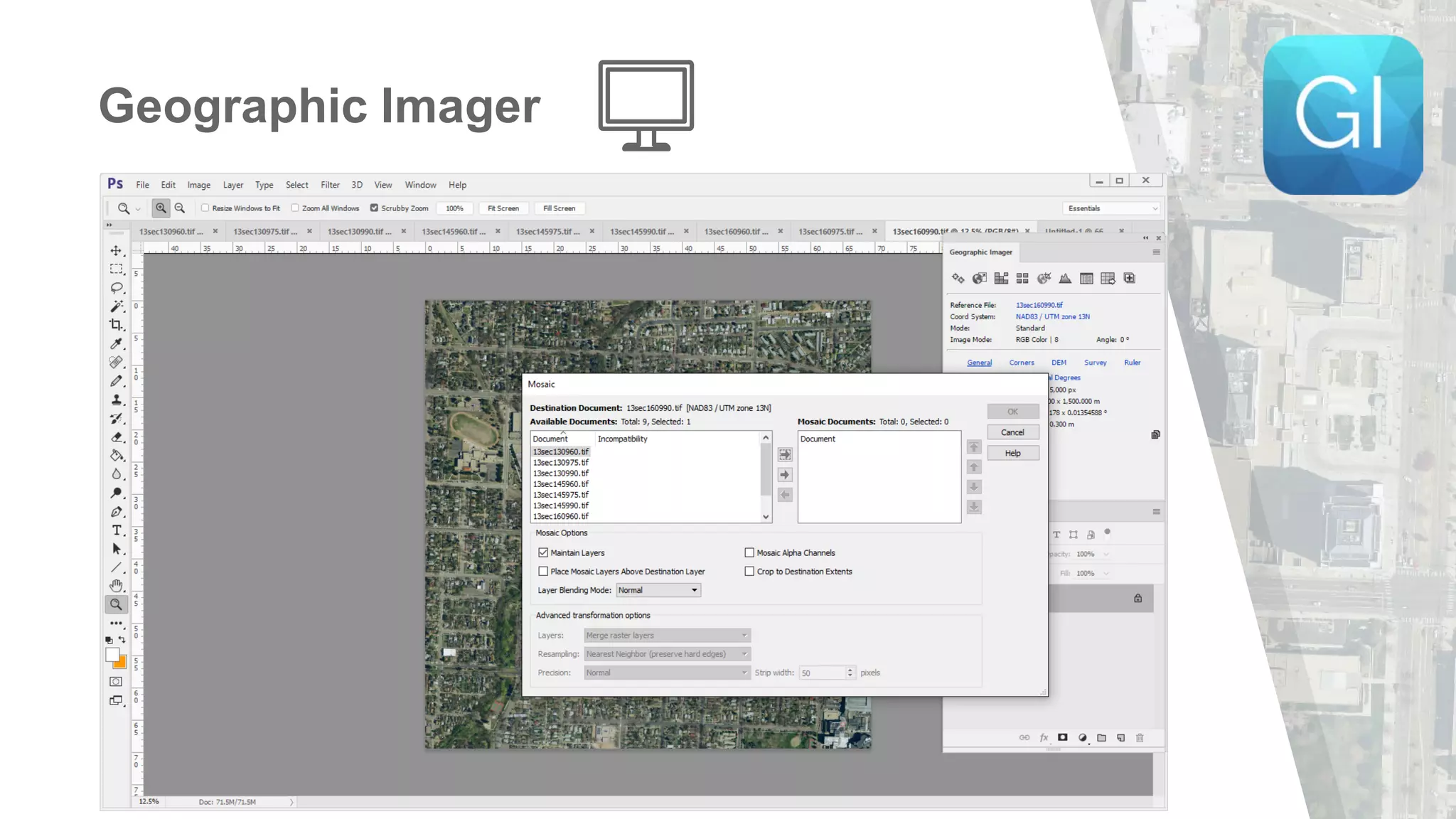Select the History Brush tool

point(116,418)
